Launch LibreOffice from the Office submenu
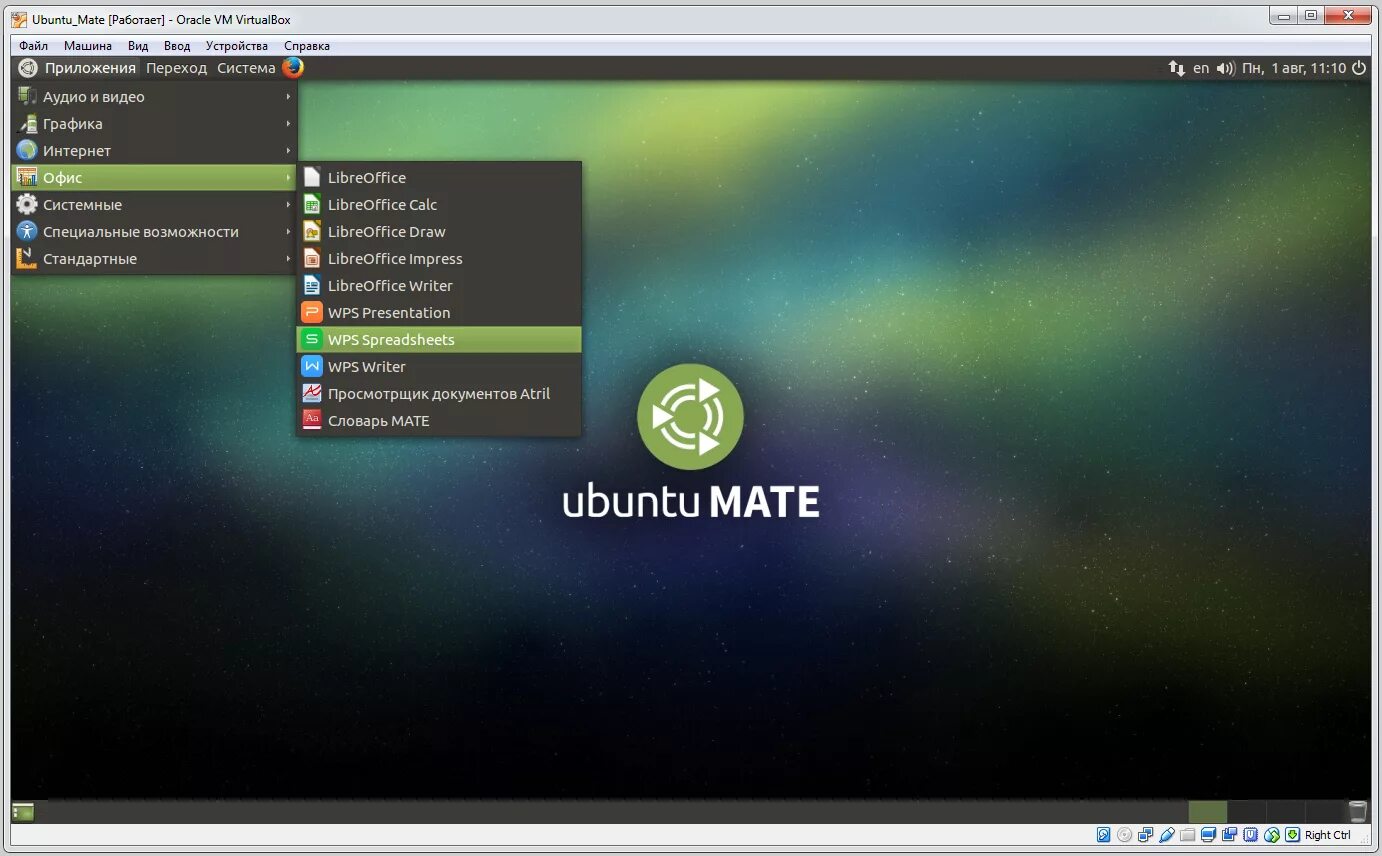 click(439, 178)
